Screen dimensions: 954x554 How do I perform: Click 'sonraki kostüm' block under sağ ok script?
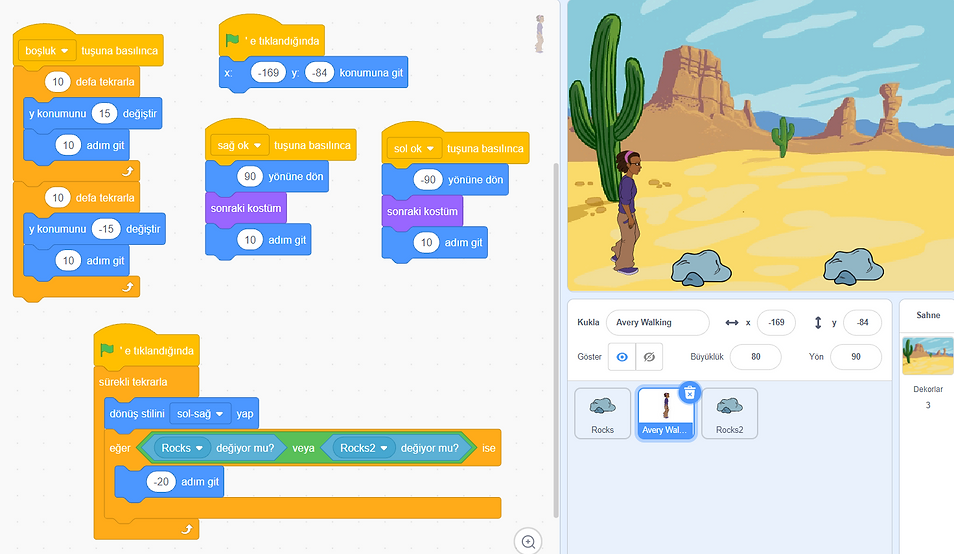(x=246, y=208)
